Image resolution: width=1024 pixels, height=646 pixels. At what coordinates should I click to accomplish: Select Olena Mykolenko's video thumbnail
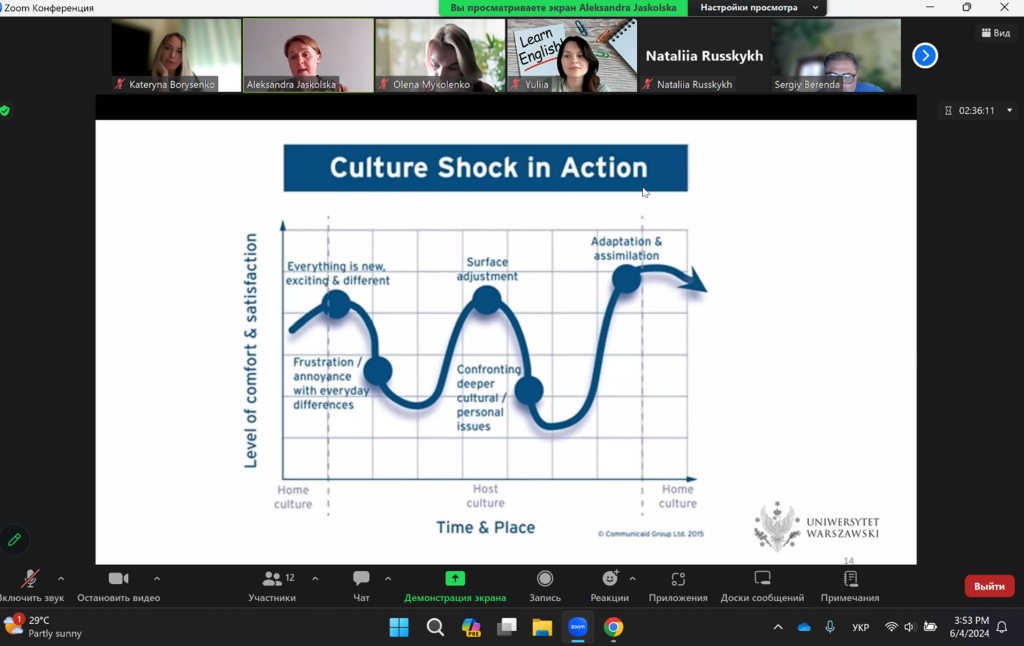coord(440,56)
